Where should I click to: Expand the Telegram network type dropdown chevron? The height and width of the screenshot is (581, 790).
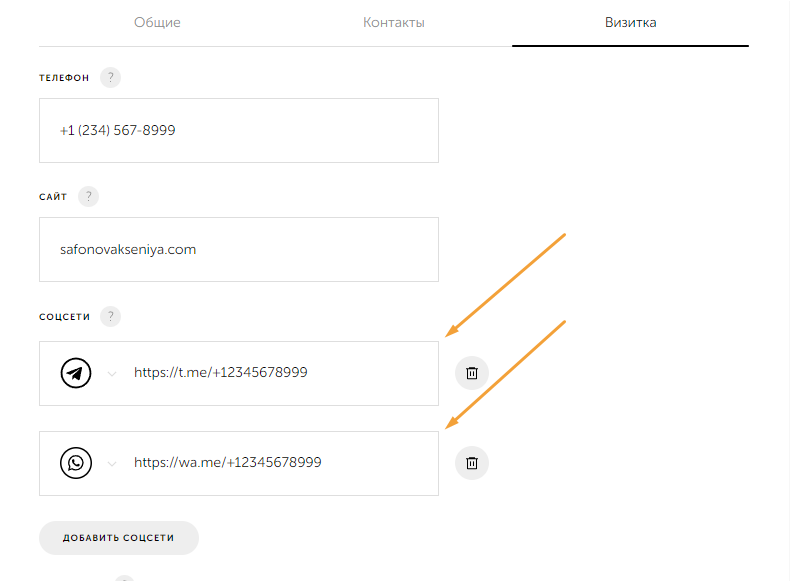pos(112,374)
